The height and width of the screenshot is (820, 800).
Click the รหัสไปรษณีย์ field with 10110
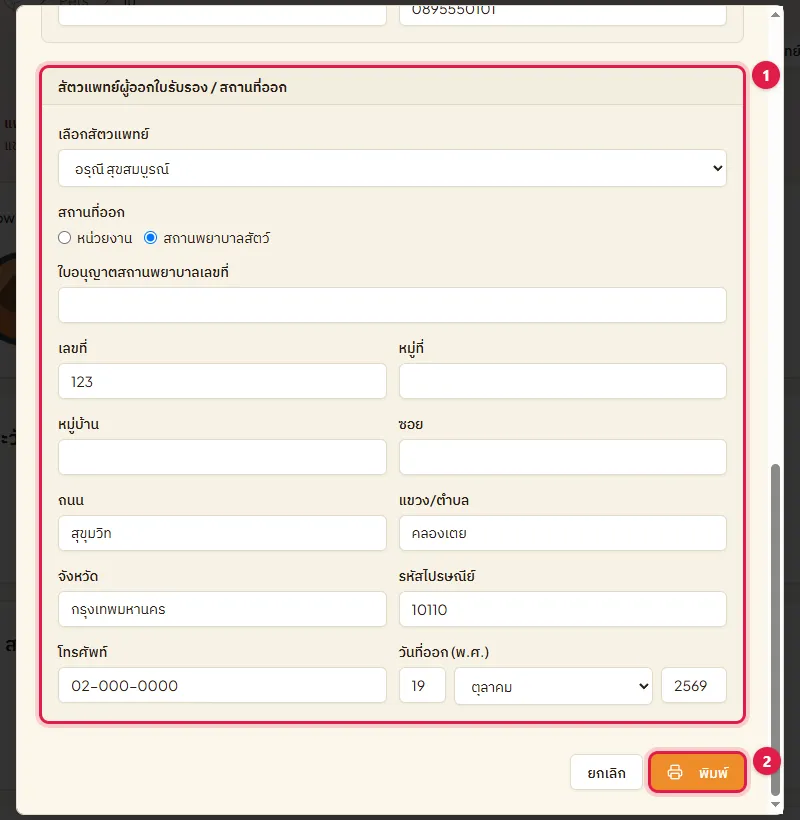coord(563,609)
